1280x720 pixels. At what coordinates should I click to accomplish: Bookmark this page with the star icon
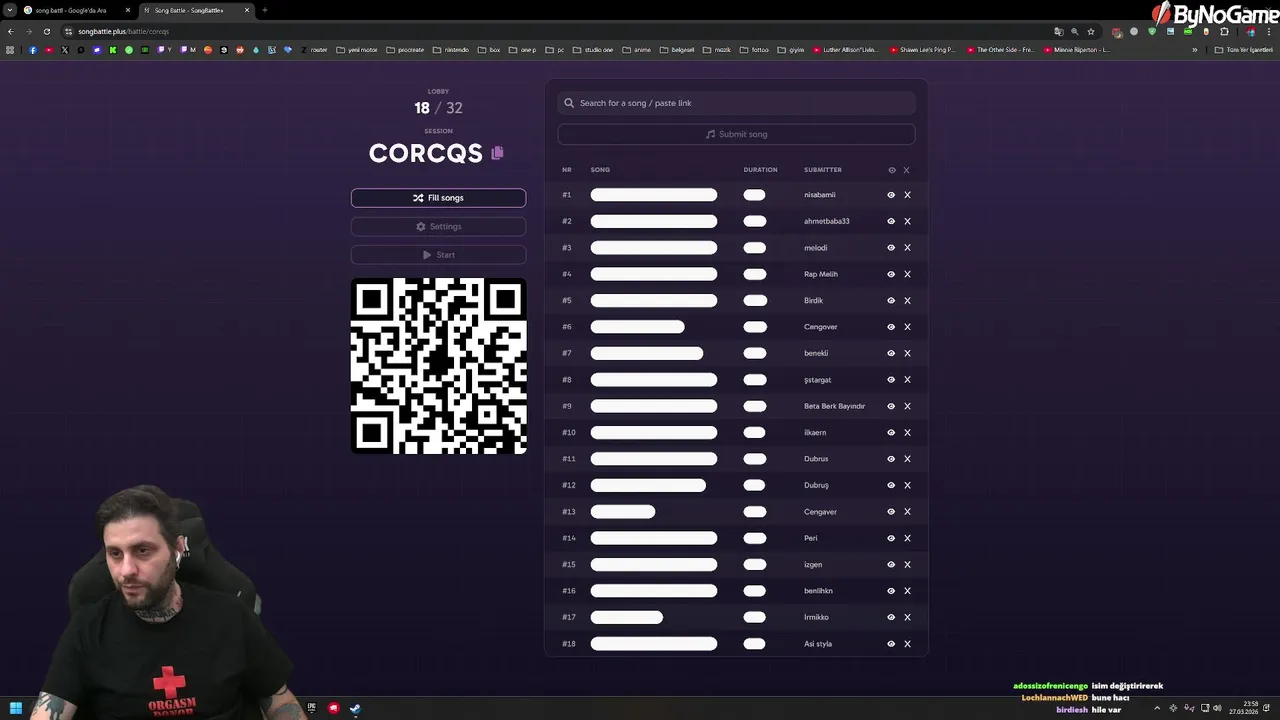(1091, 31)
